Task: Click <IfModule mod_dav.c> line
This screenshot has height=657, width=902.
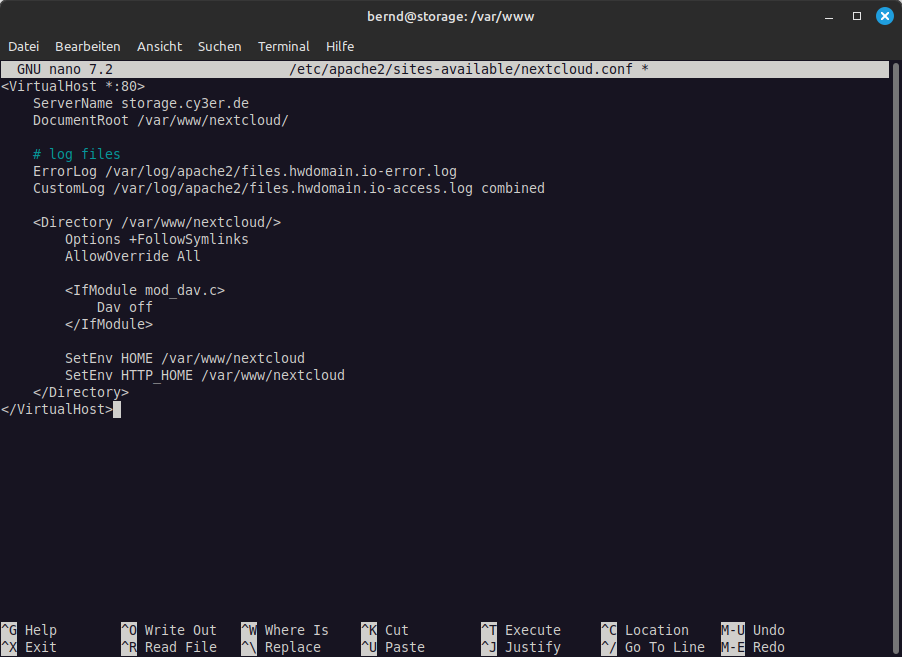Action: [145, 290]
